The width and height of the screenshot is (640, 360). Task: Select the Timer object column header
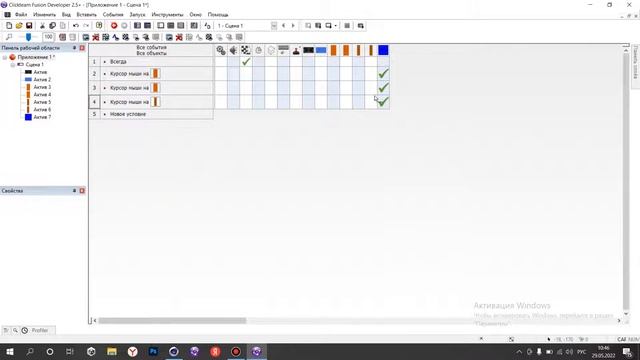pyautogui.click(x=258, y=50)
